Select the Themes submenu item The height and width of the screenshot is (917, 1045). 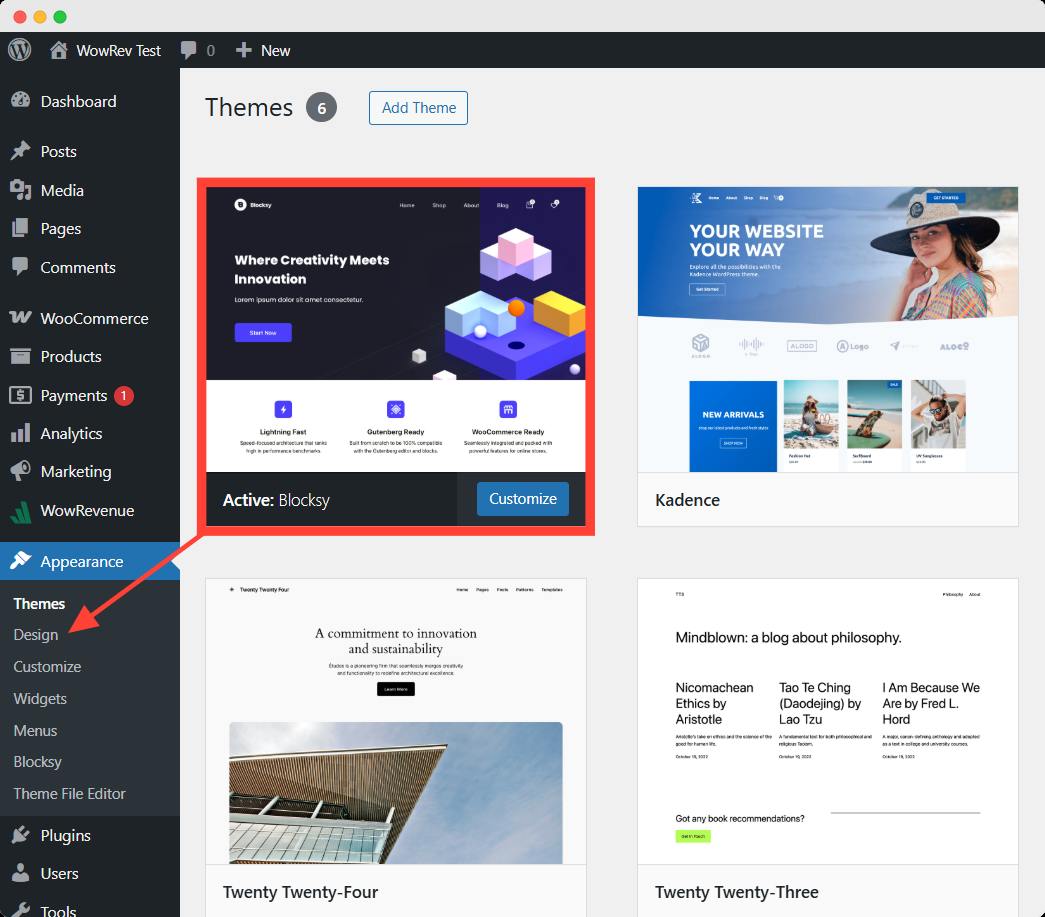[39, 603]
